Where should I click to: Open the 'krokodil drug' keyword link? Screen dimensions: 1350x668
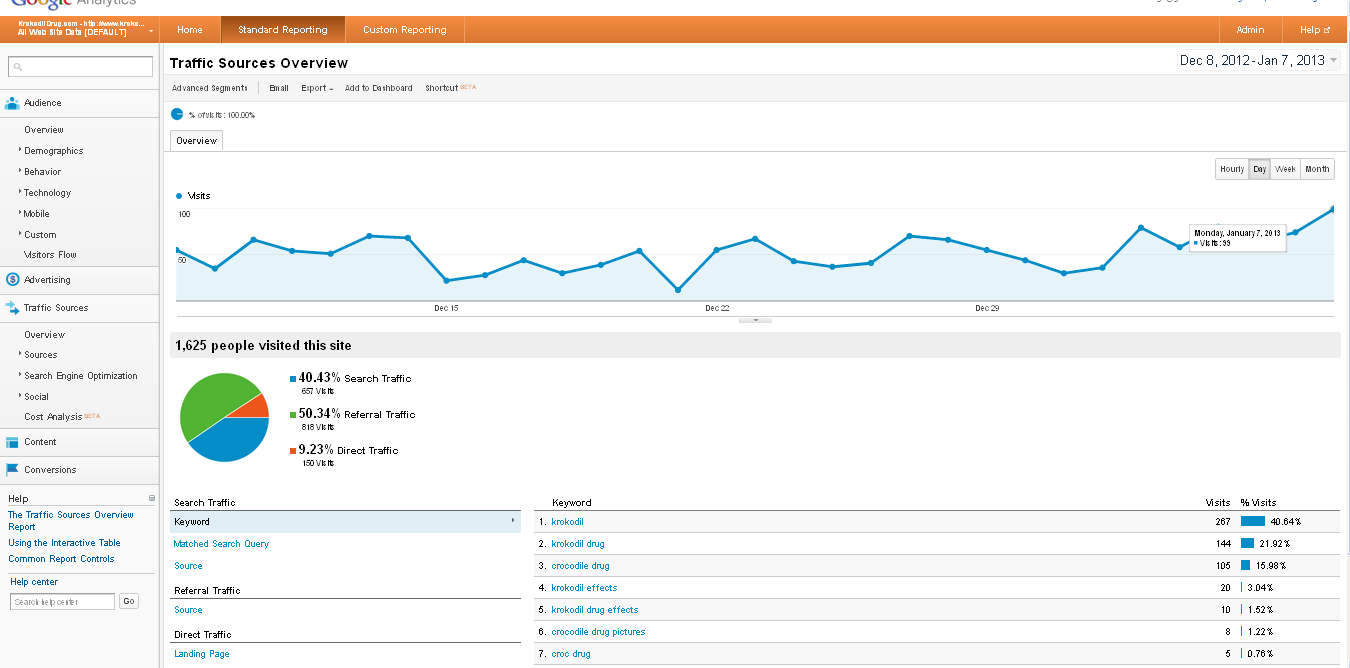pyautogui.click(x=577, y=544)
